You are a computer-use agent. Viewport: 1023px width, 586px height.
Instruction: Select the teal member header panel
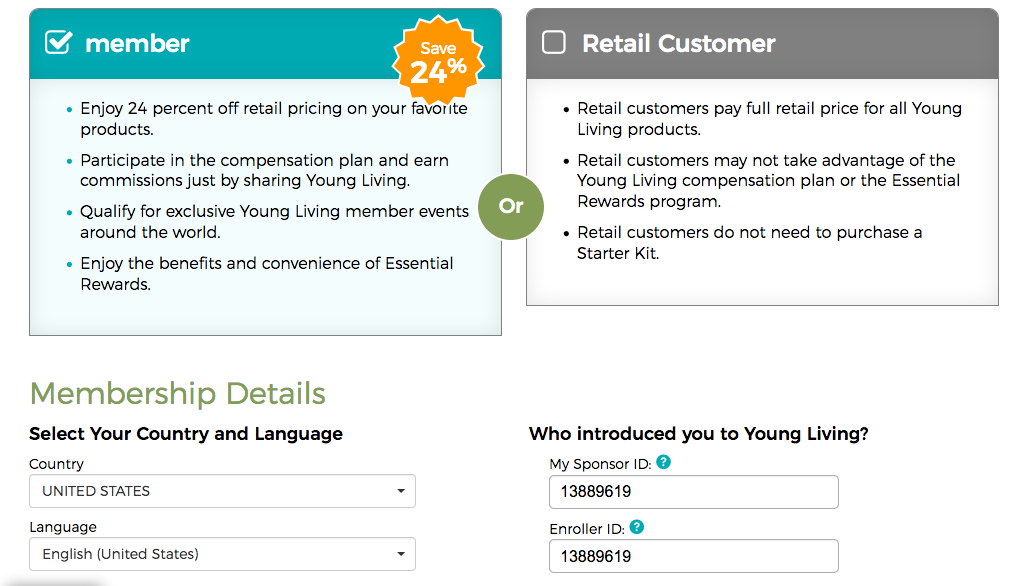[266, 44]
